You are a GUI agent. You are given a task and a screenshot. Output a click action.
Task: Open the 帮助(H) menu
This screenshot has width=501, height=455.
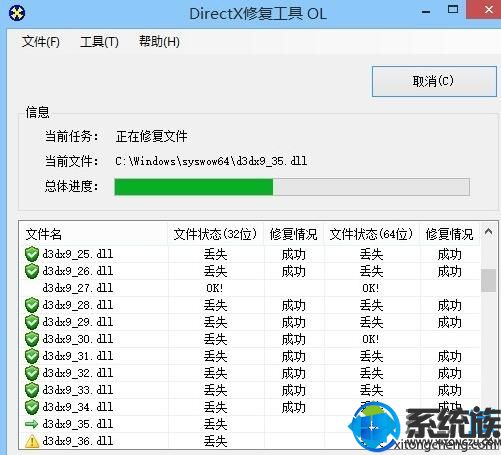(159, 42)
